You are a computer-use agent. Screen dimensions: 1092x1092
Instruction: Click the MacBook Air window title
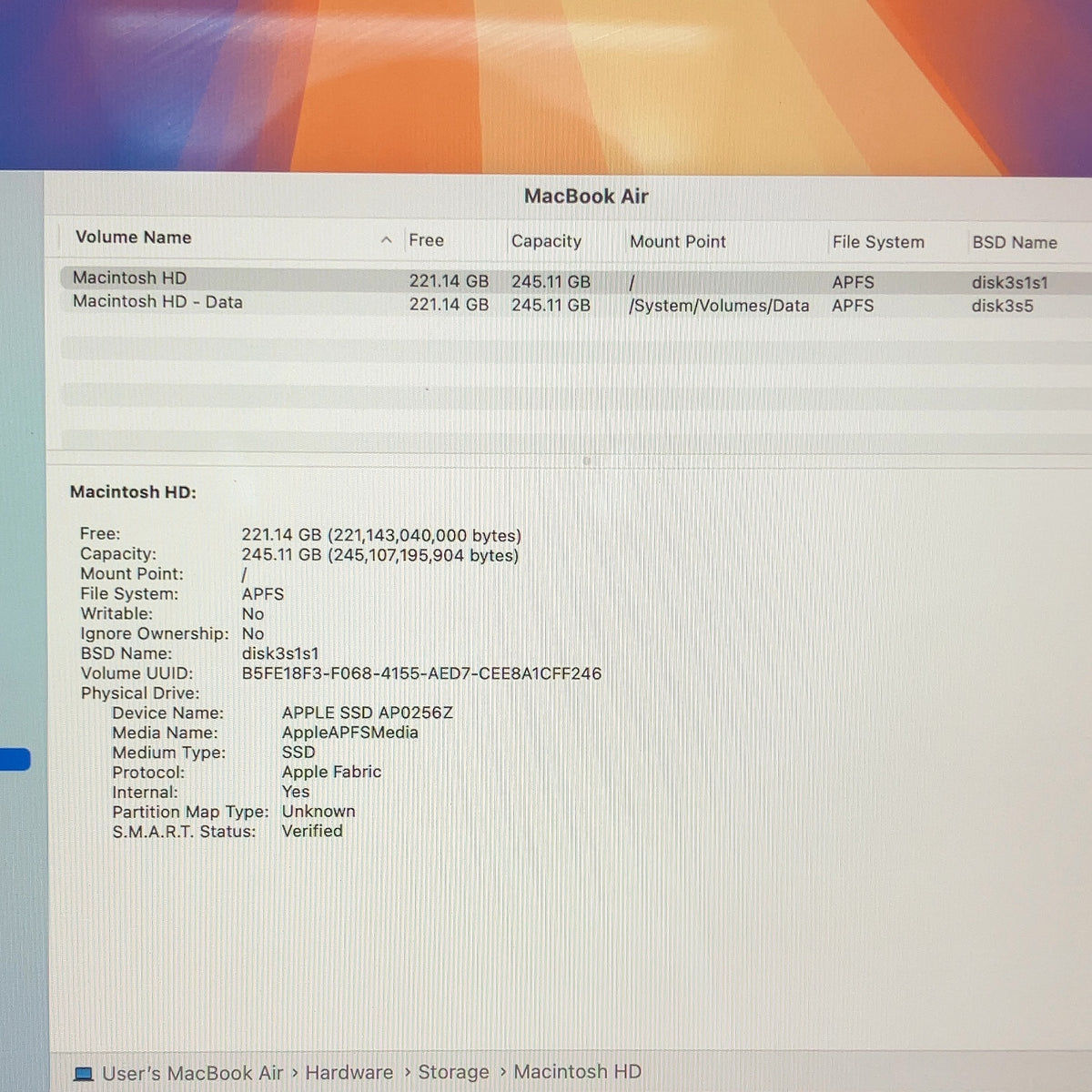[586, 197]
